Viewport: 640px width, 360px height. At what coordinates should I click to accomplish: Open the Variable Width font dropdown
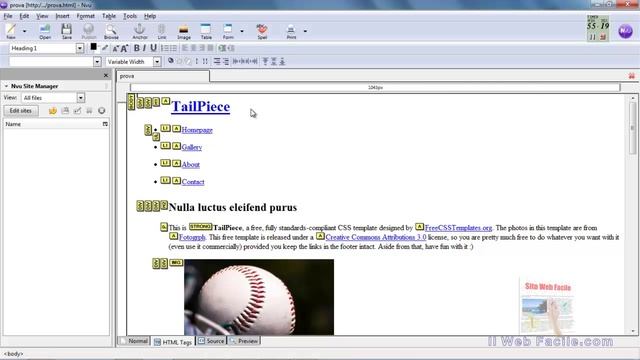157,62
